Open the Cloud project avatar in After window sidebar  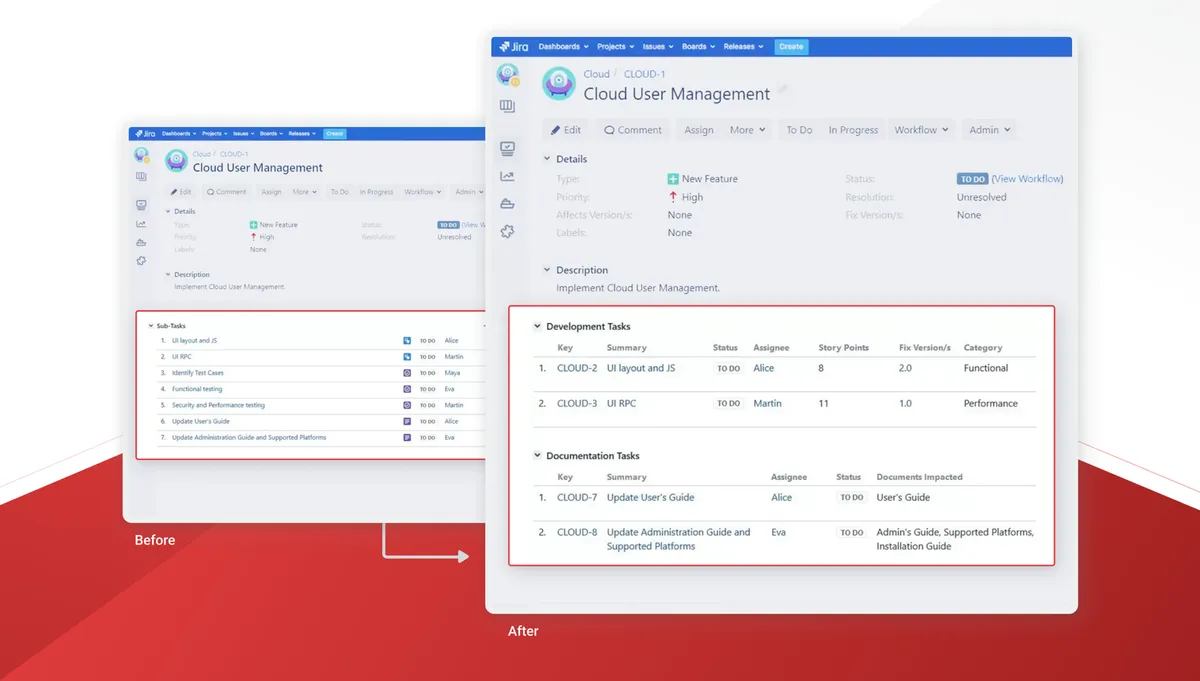(508, 74)
